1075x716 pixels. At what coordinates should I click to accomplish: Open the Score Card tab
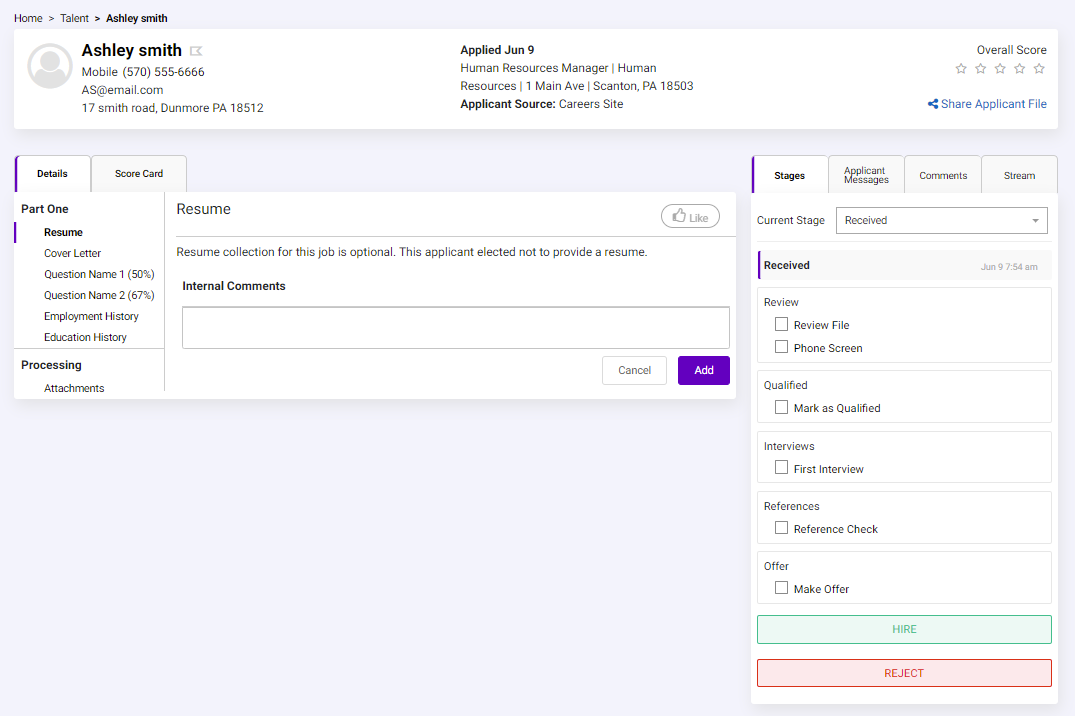139,174
